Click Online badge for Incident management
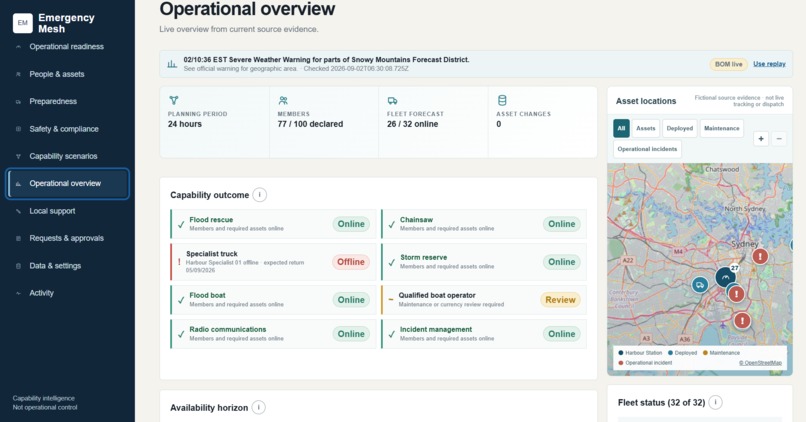Viewport: 806px width, 422px height. coord(561,334)
